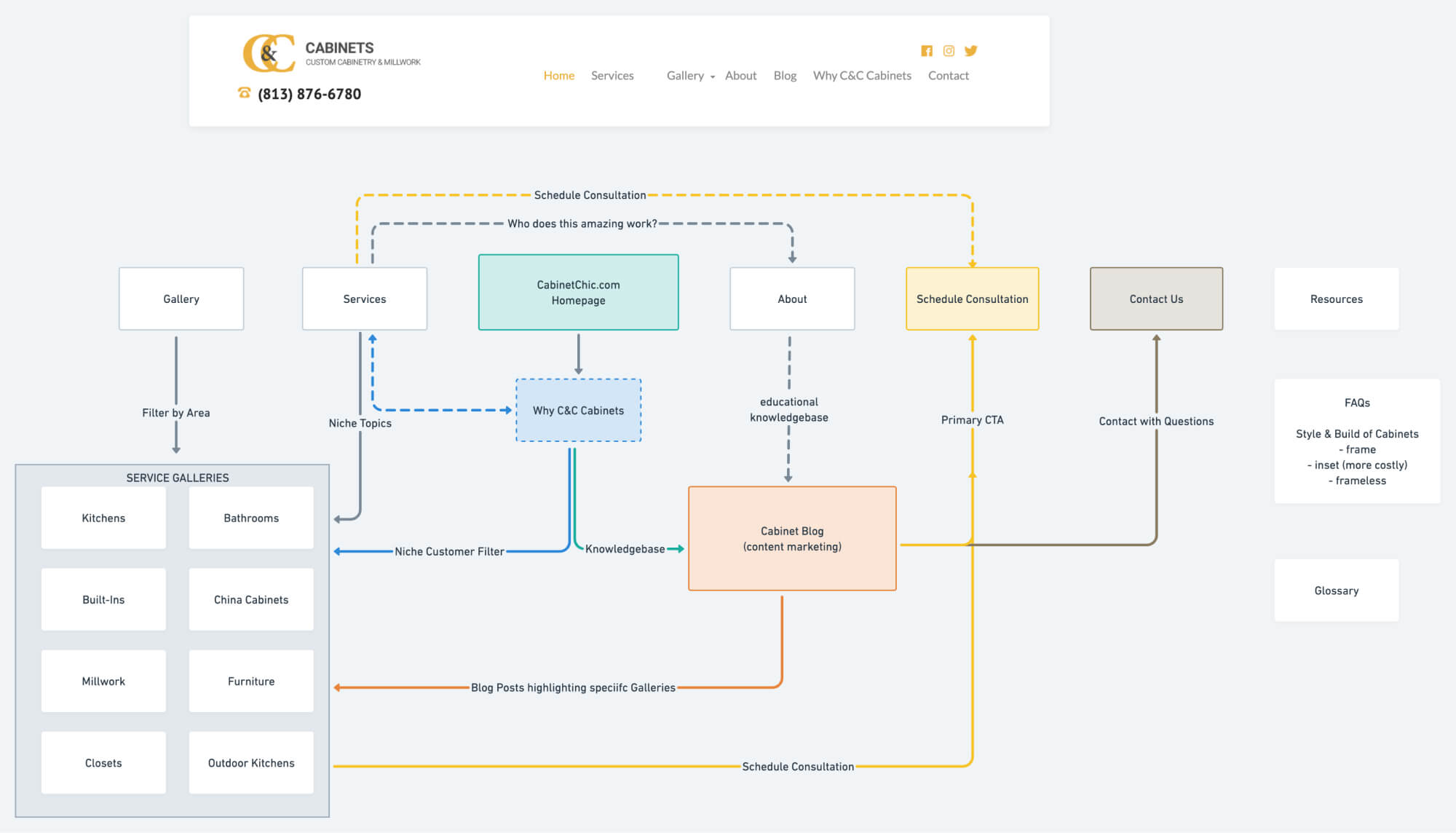
Task: Open the Services navigation item
Action: (x=612, y=76)
